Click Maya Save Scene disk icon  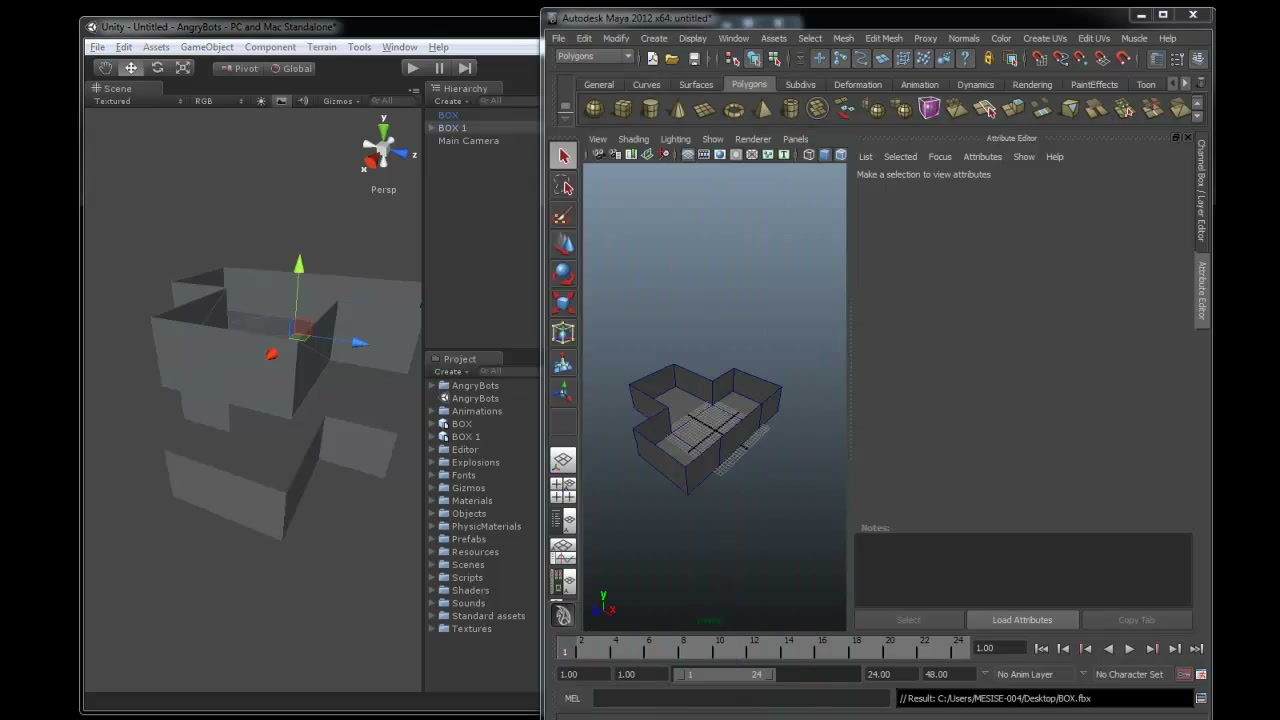(694, 59)
